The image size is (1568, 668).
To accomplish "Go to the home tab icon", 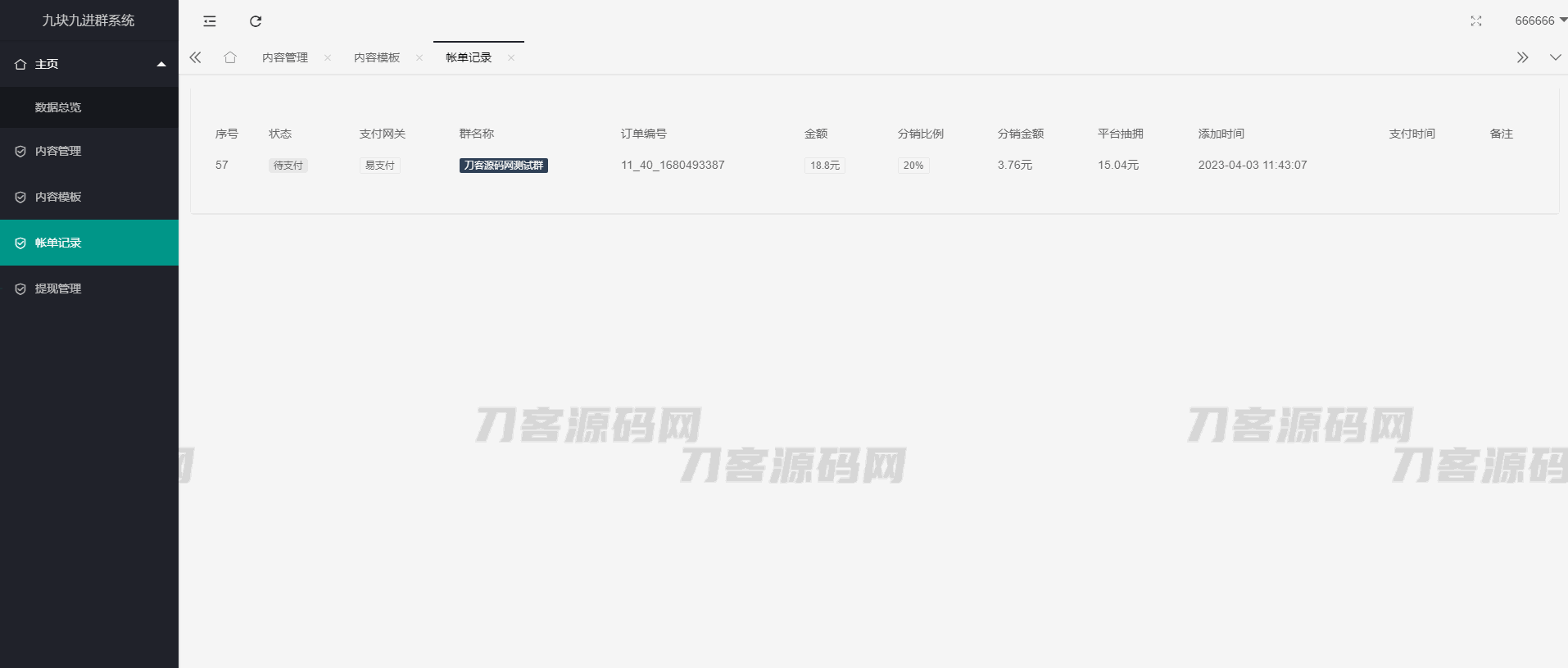I will pos(230,57).
